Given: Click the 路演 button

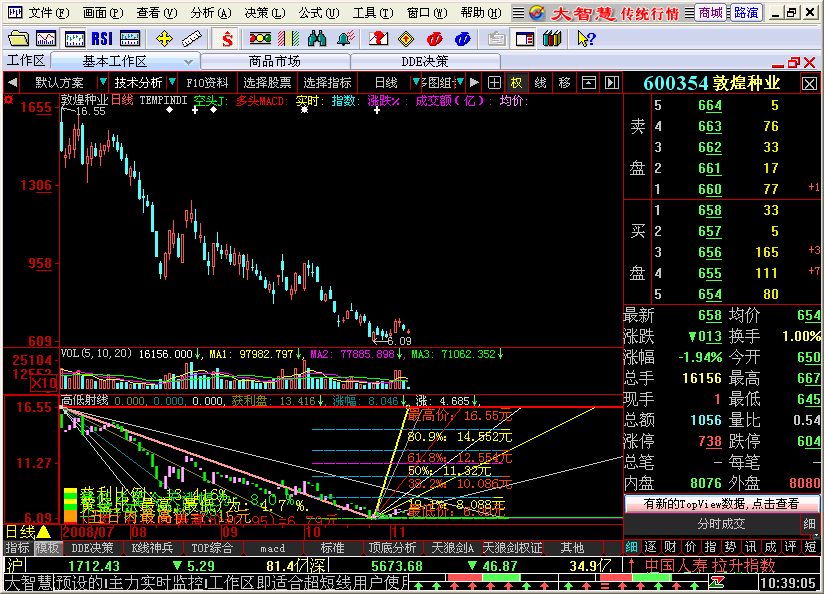Looking at the screenshot, I should (x=746, y=13).
